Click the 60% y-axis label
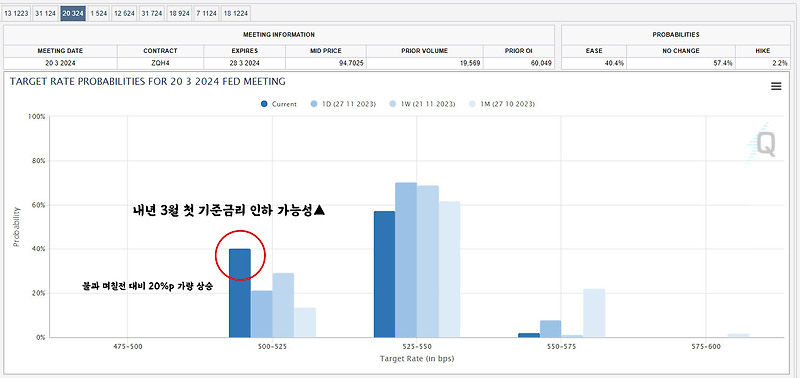Image resolution: width=800 pixels, height=378 pixels. [x=39, y=205]
